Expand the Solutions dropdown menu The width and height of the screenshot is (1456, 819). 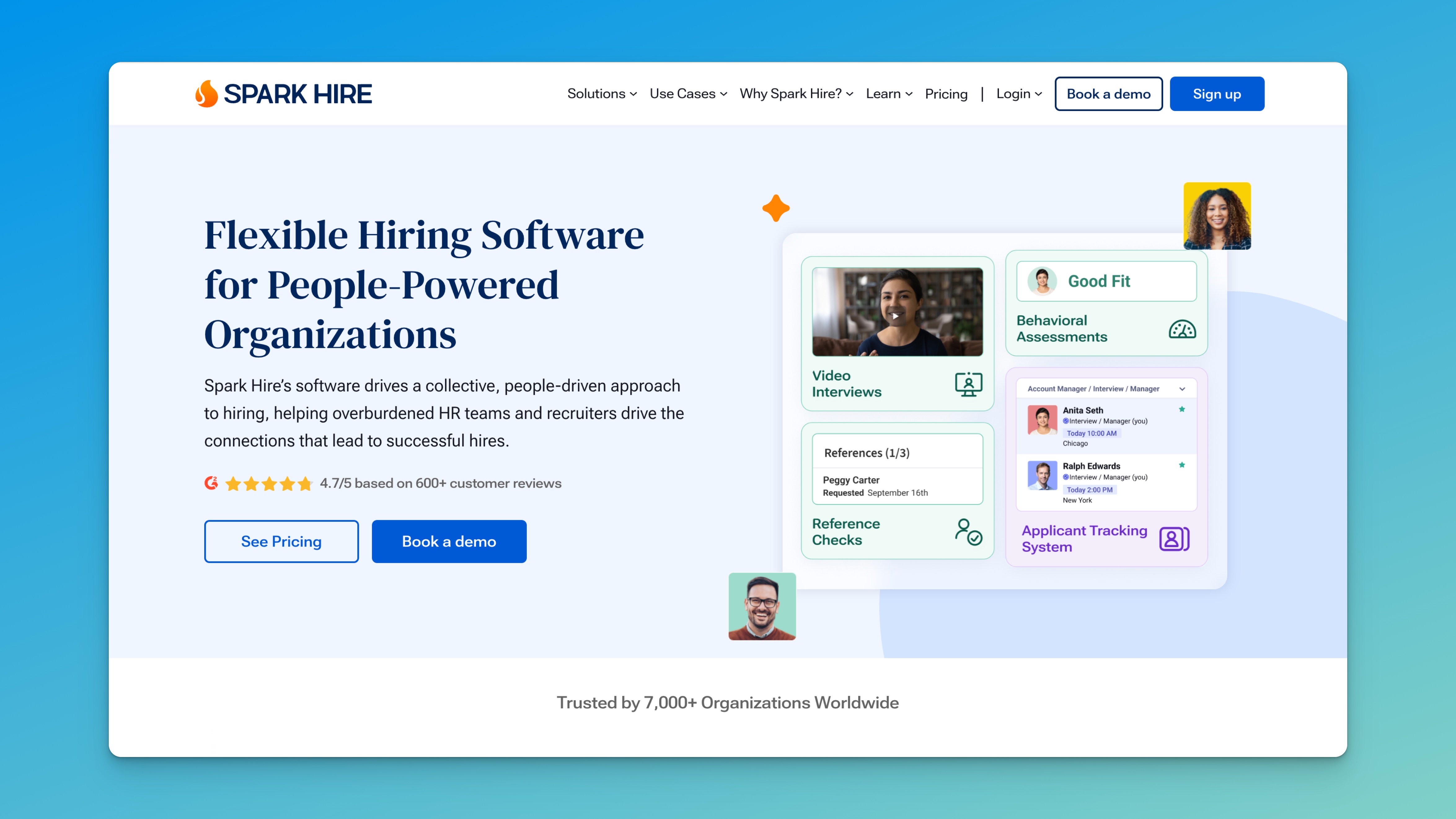click(x=602, y=94)
